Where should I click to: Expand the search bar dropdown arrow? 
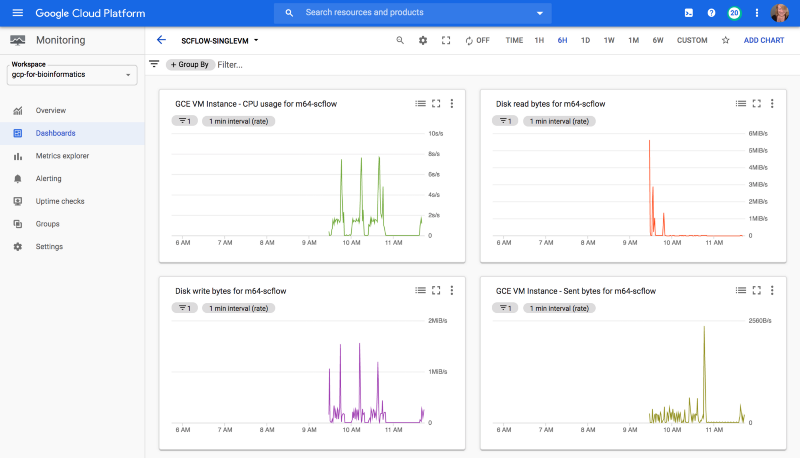(x=539, y=13)
